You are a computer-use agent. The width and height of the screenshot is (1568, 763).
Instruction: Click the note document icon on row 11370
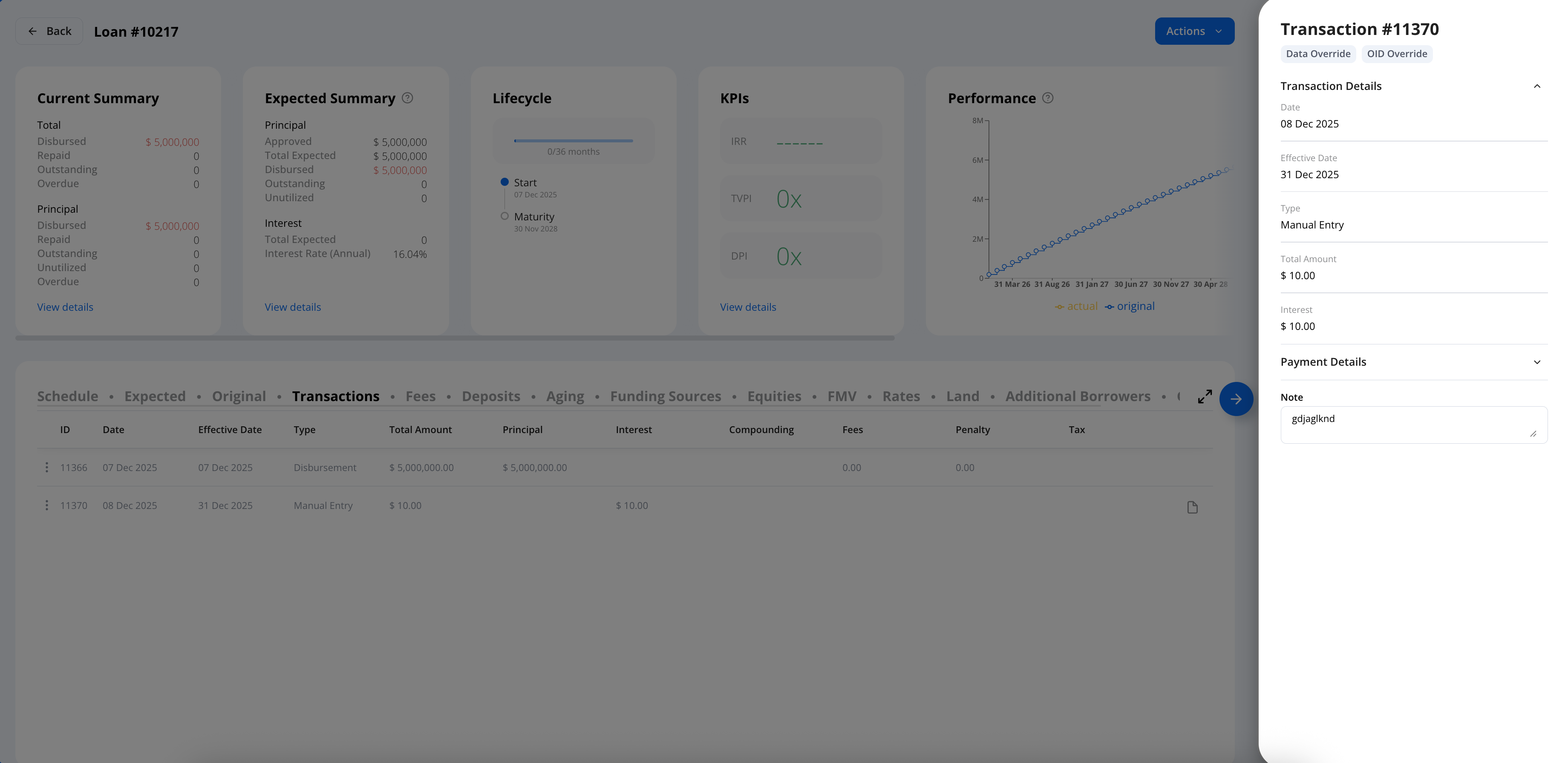(1192, 507)
